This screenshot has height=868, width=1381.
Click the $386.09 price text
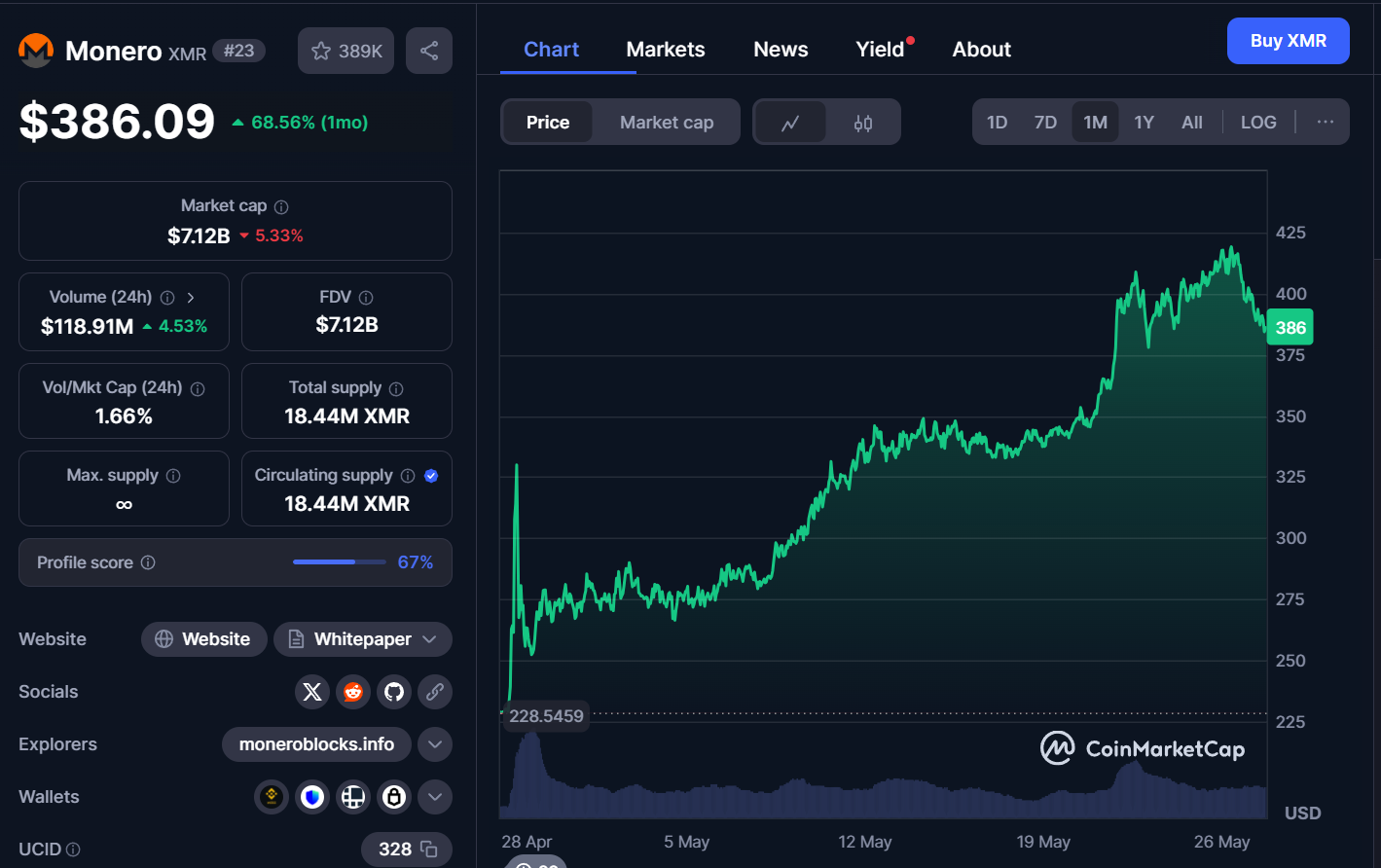(117, 122)
